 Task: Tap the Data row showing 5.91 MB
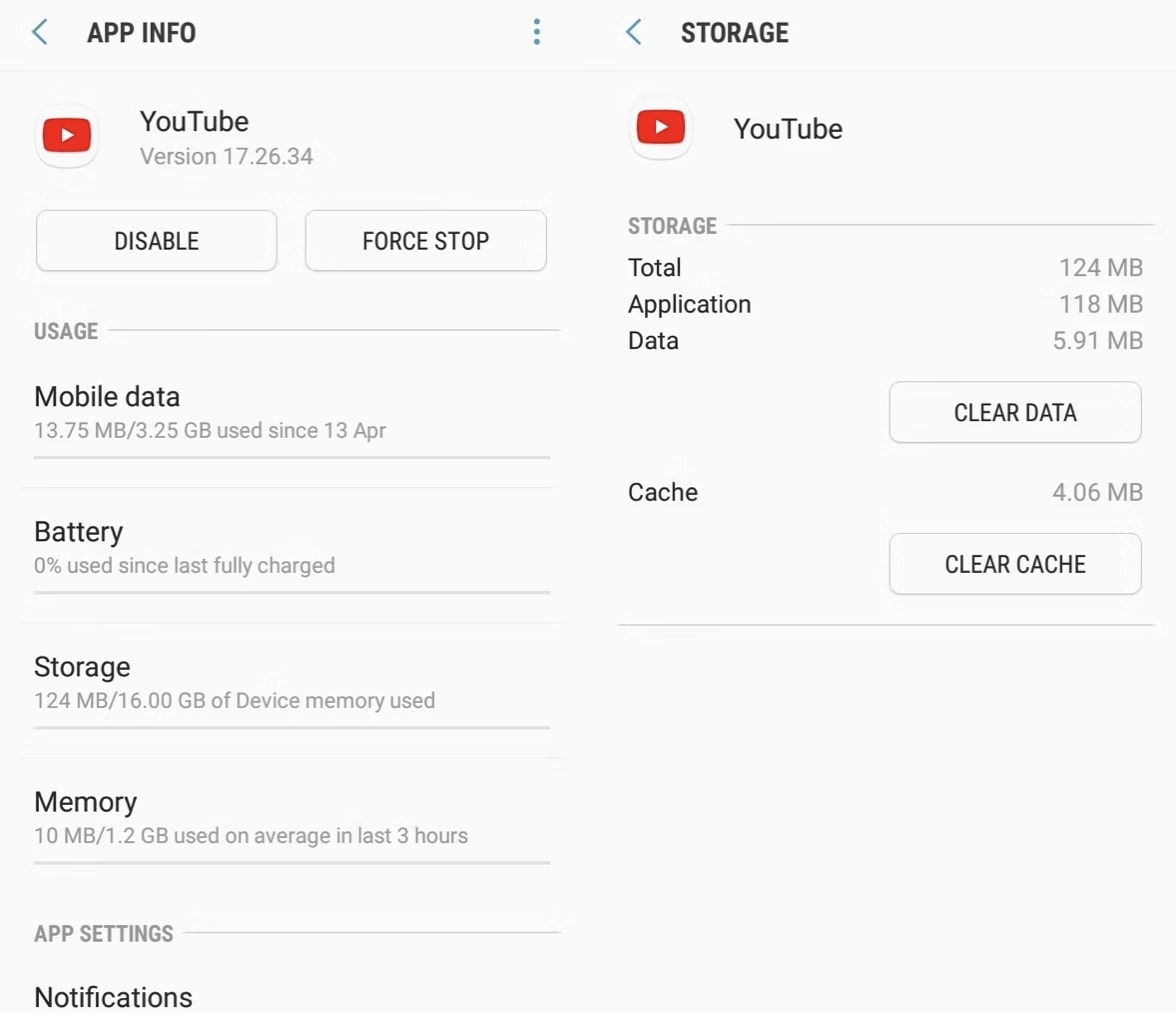(885, 340)
